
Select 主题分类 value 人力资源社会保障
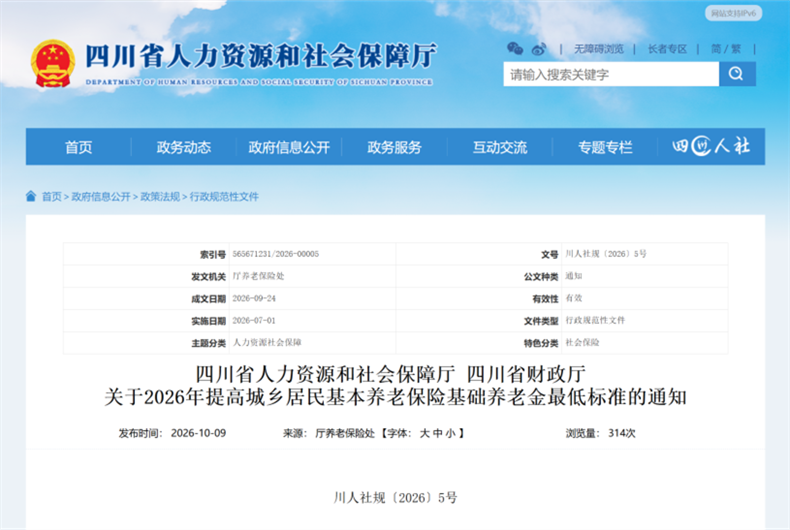coord(267,343)
